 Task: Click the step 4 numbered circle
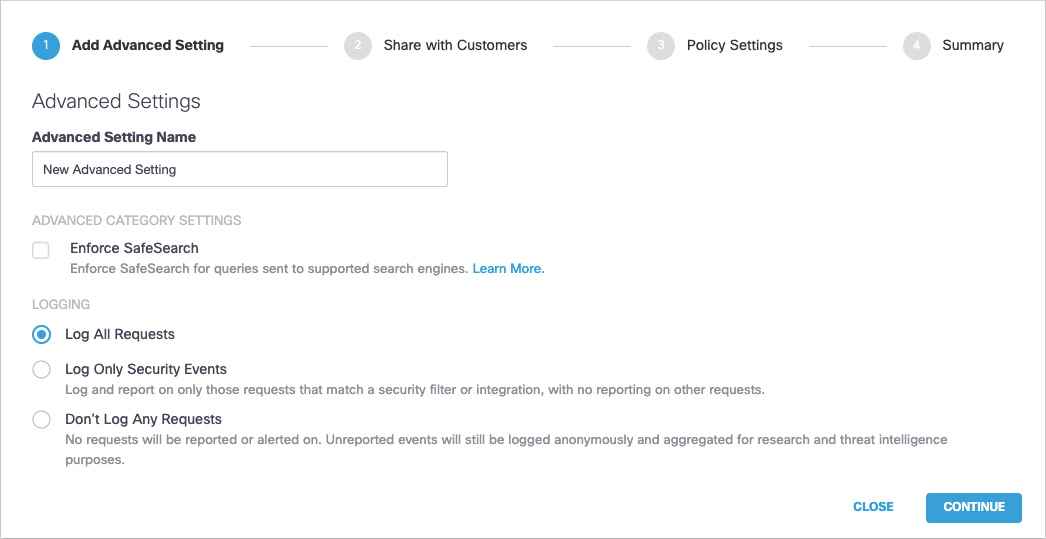[916, 46]
